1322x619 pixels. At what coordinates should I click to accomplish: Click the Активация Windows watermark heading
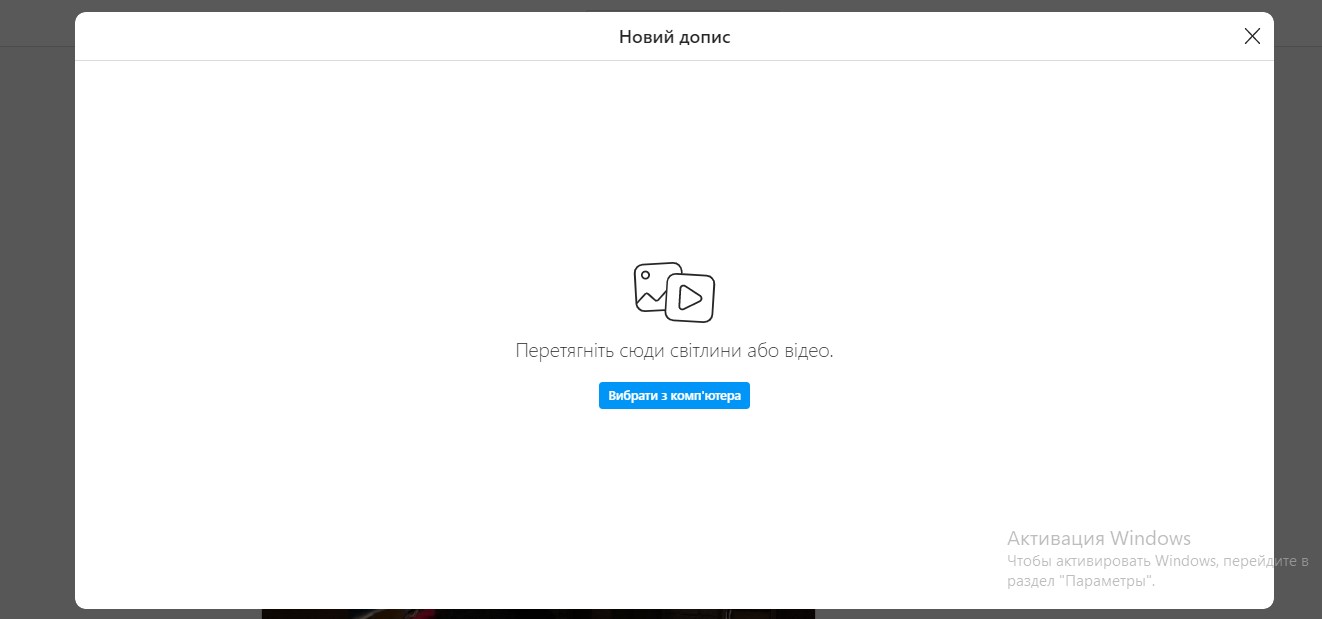pyautogui.click(x=1098, y=538)
